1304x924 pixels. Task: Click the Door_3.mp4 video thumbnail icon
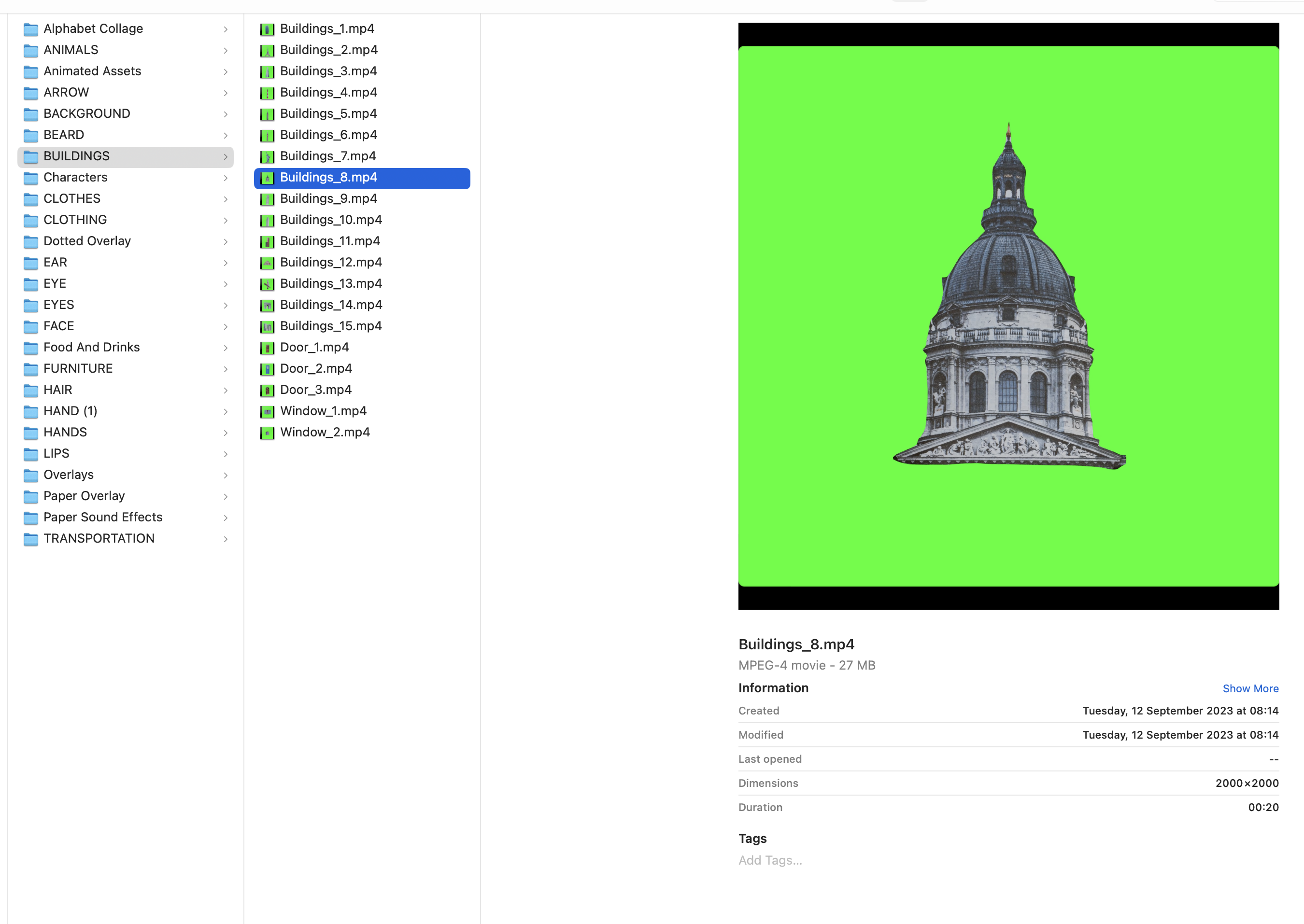[267, 390]
